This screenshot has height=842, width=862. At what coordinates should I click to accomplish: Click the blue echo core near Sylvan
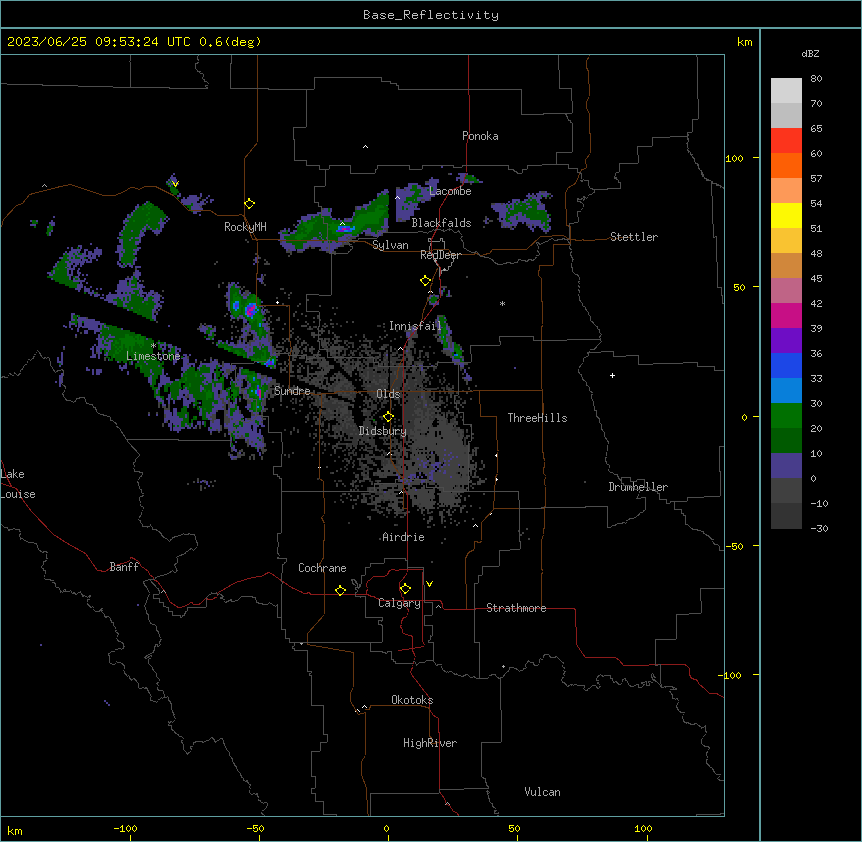tap(344, 229)
